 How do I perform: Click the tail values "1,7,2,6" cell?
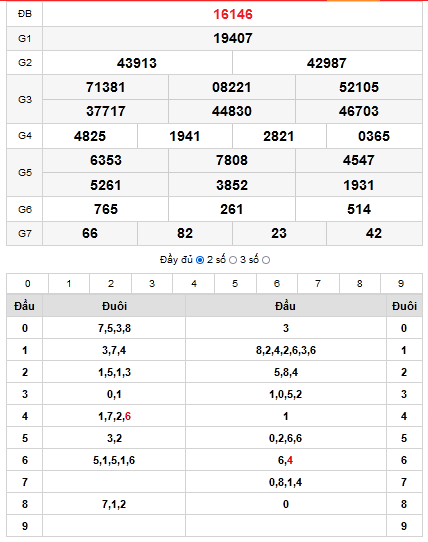pyautogui.click(x=114, y=416)
